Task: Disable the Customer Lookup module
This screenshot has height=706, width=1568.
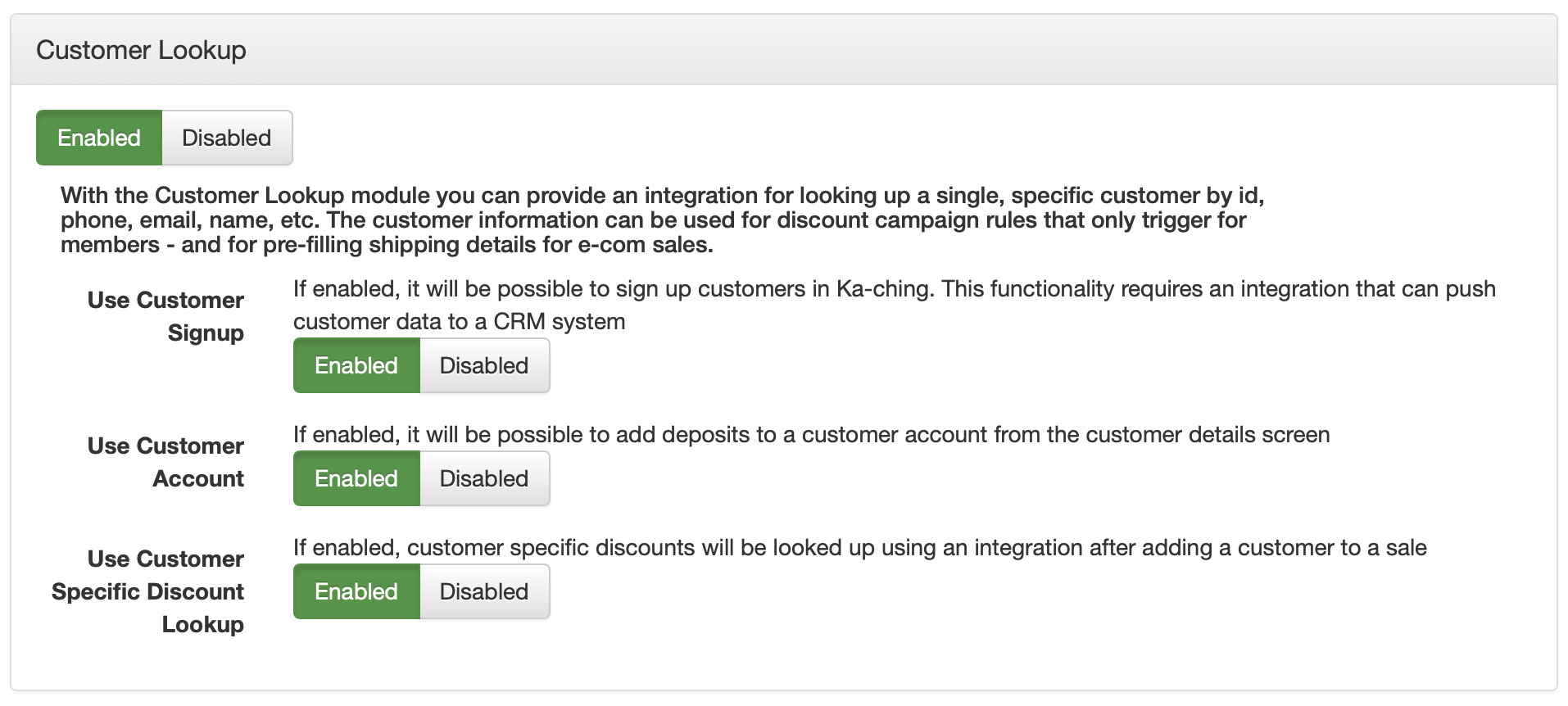Action: pyautogui.click(x=226, y=138)
